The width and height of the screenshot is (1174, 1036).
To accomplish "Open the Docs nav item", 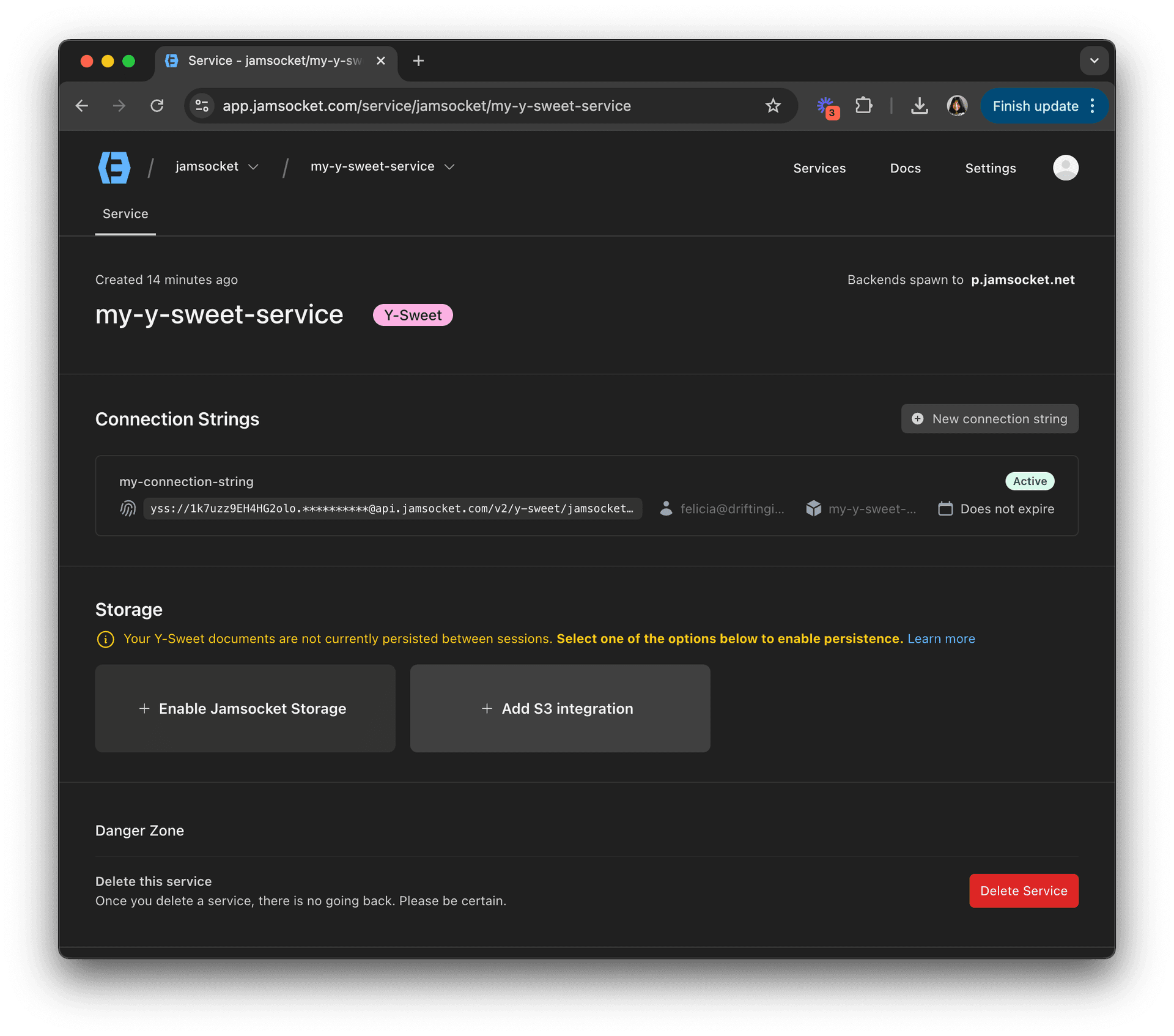I will pos(905,168).
